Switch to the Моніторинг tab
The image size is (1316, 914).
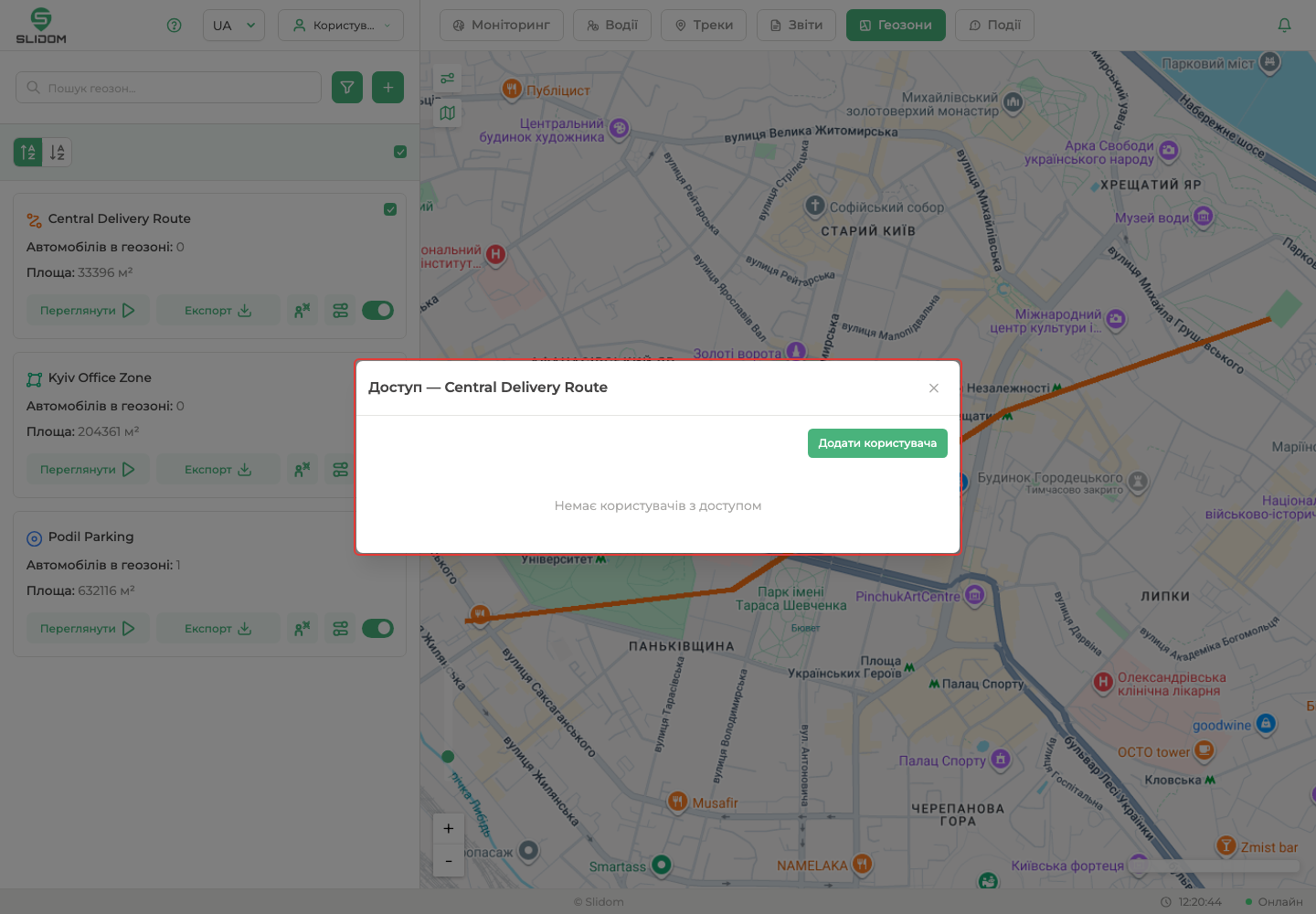click(x=502, y=26)
